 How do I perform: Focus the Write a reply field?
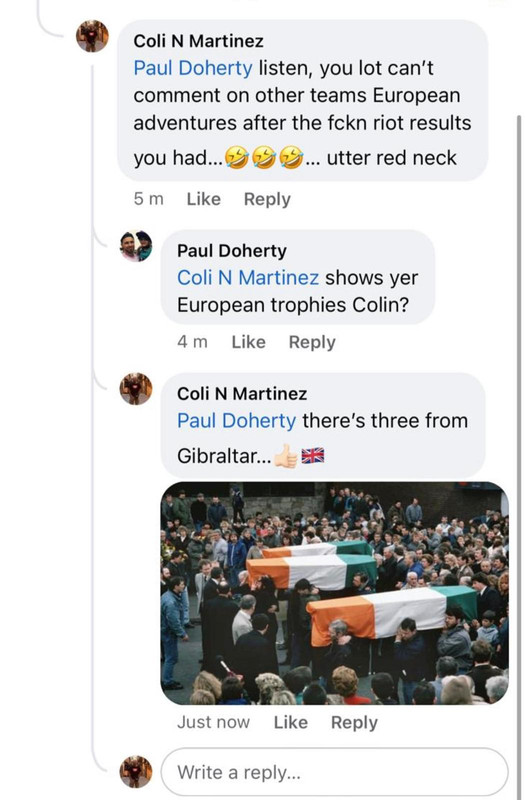335,772
